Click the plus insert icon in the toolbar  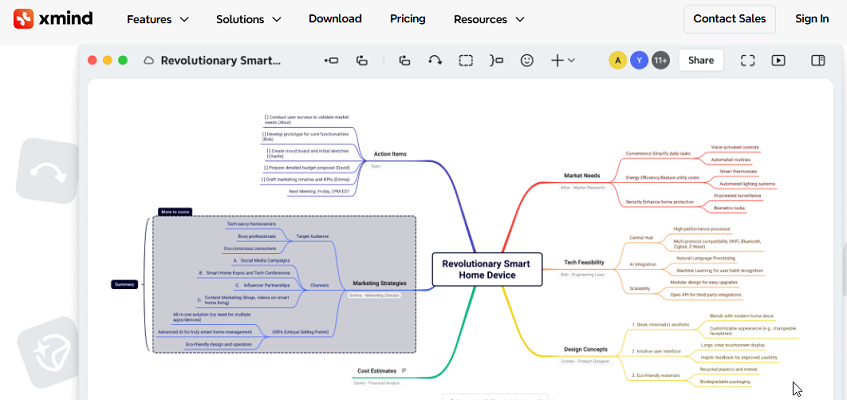click(557, 61)
